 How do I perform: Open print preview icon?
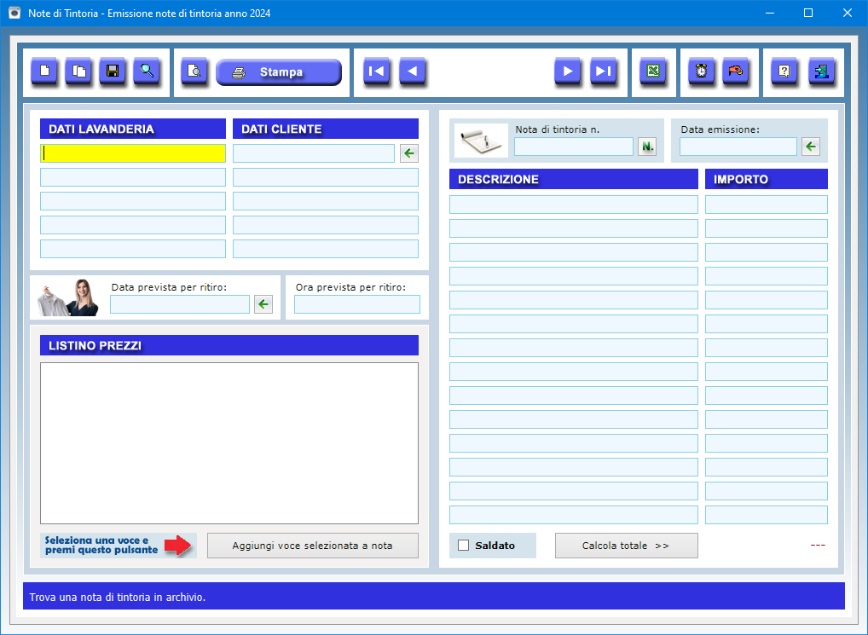194,71
